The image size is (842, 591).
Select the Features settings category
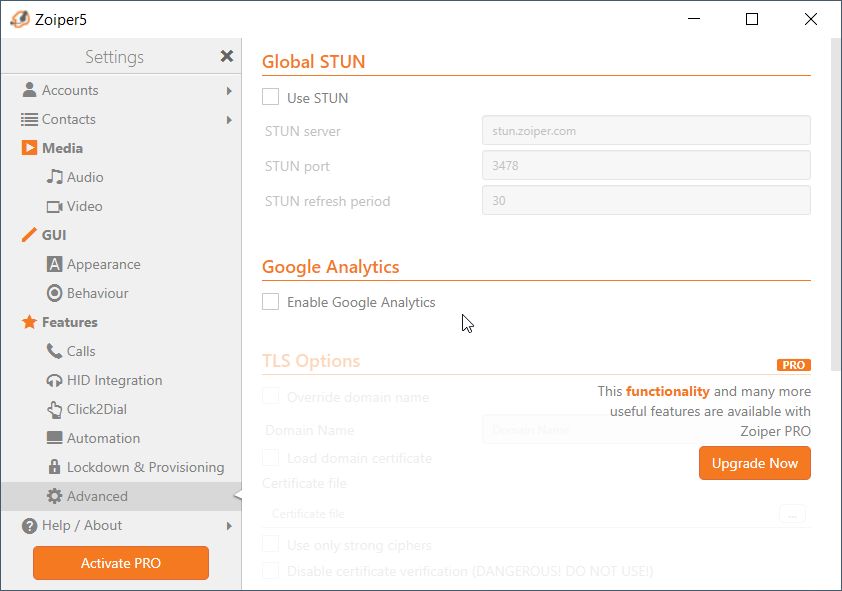tap(121, 322)
